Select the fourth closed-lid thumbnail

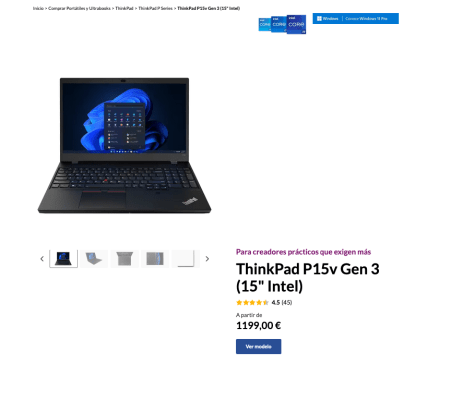(155, 259)
